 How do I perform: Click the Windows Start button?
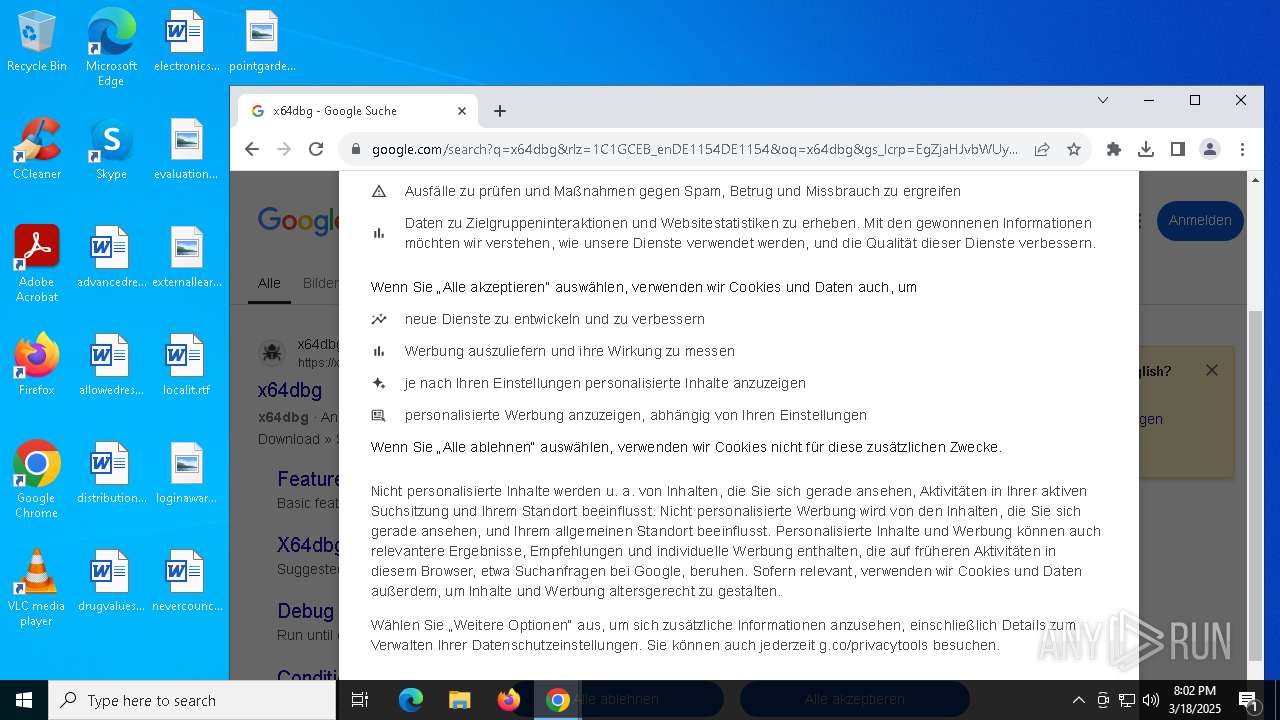point(24,700)
